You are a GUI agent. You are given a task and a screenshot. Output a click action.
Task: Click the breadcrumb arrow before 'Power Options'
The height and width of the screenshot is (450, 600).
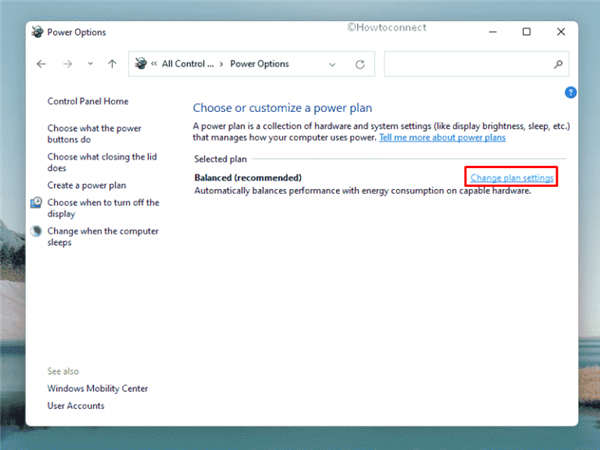pyautogui.click(x=222, y=64)
